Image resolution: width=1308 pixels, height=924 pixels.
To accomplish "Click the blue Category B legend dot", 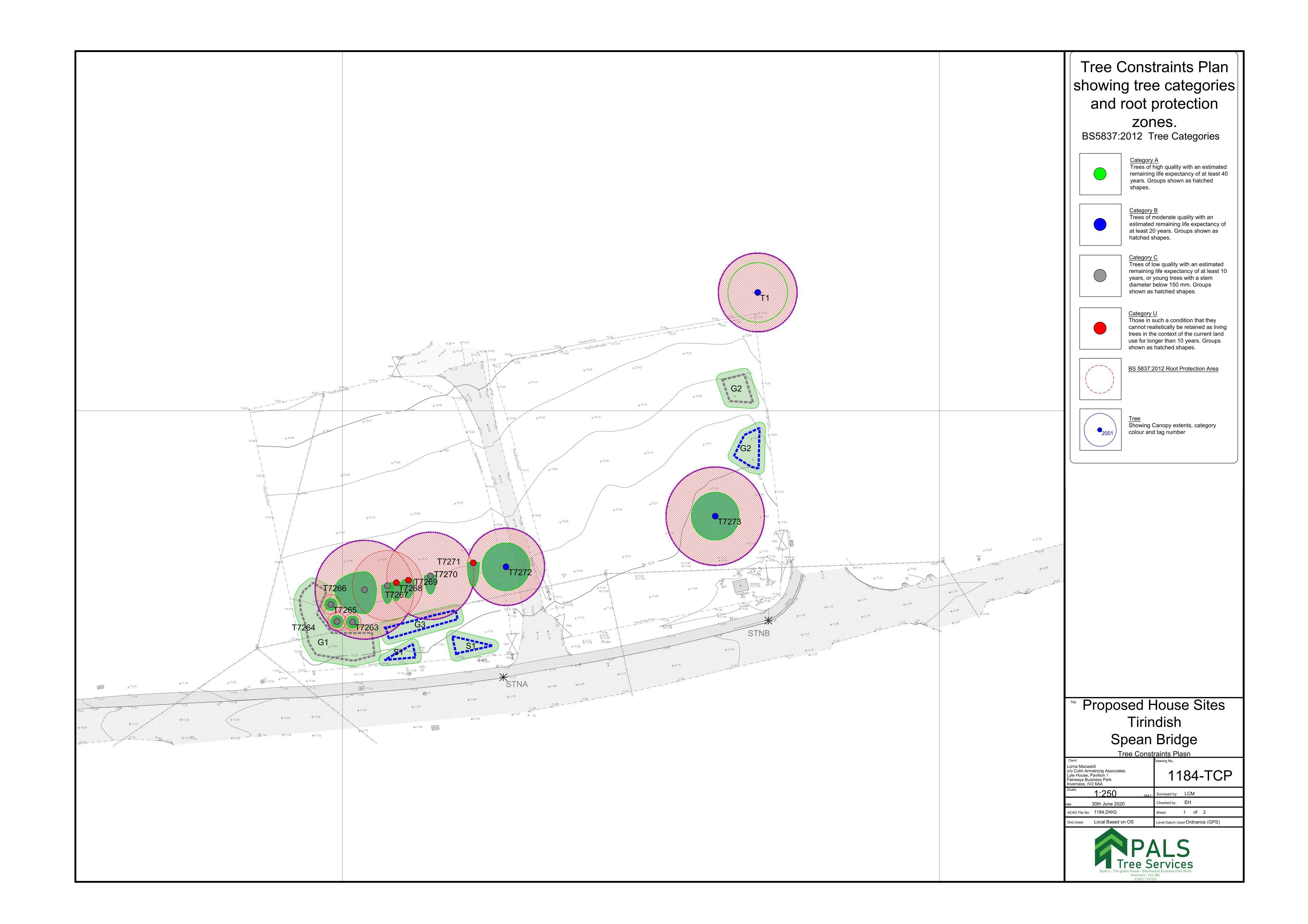I will pos(1100,224).
